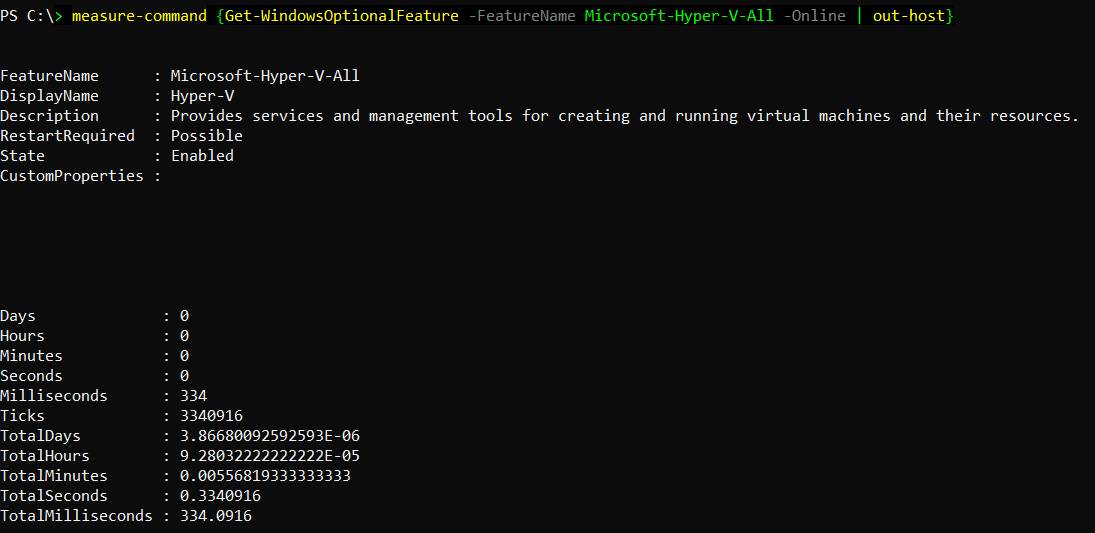Click the RestartRequired value Possible
The width and height of the screenshot is (1095, 533).
207,136
